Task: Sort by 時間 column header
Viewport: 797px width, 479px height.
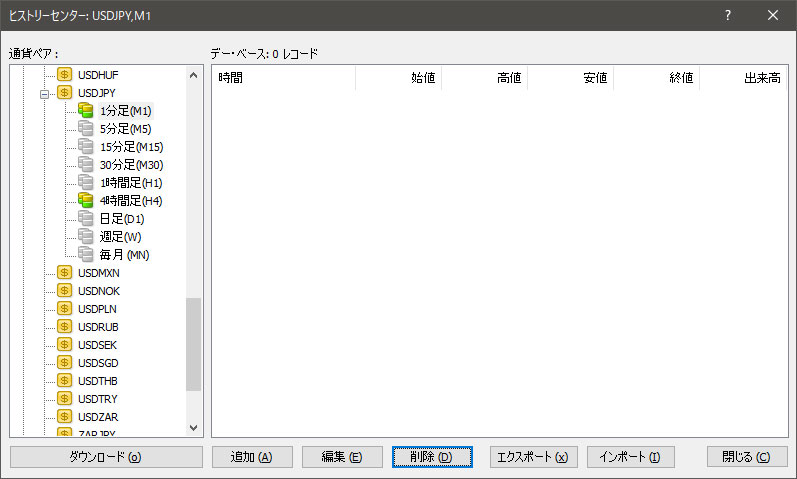Action: 284,78
